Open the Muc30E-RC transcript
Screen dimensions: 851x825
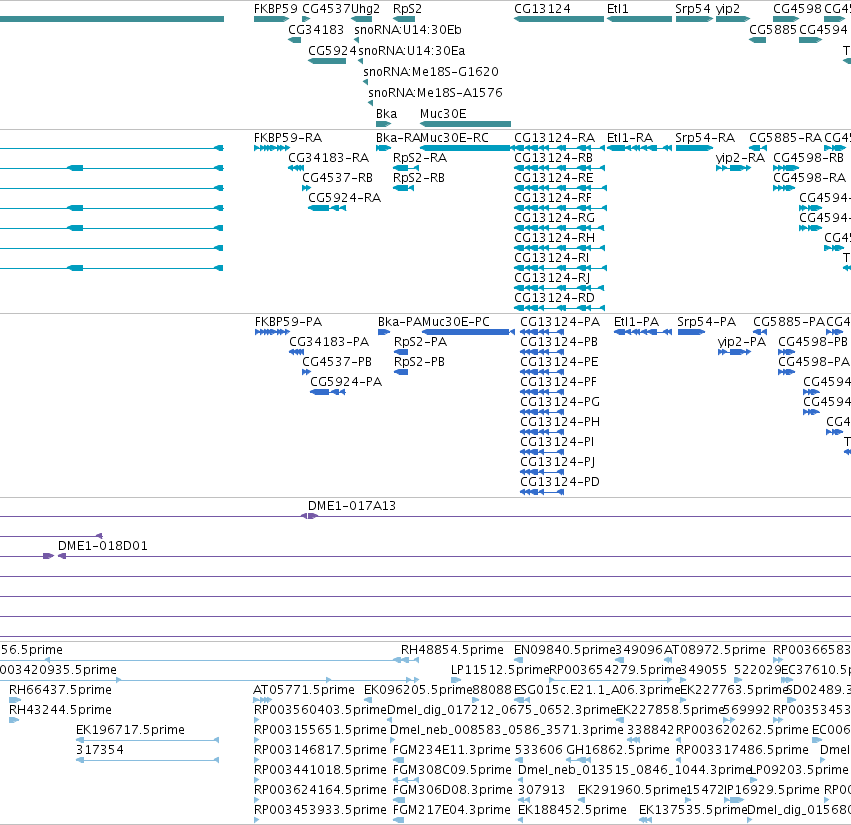pos(454,138)
